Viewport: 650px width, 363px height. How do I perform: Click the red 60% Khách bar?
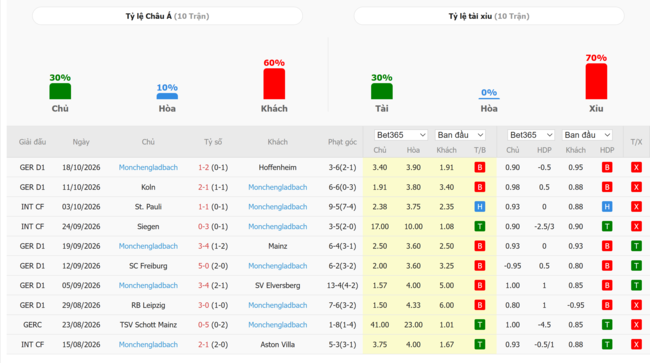click(x=274, y=84)
